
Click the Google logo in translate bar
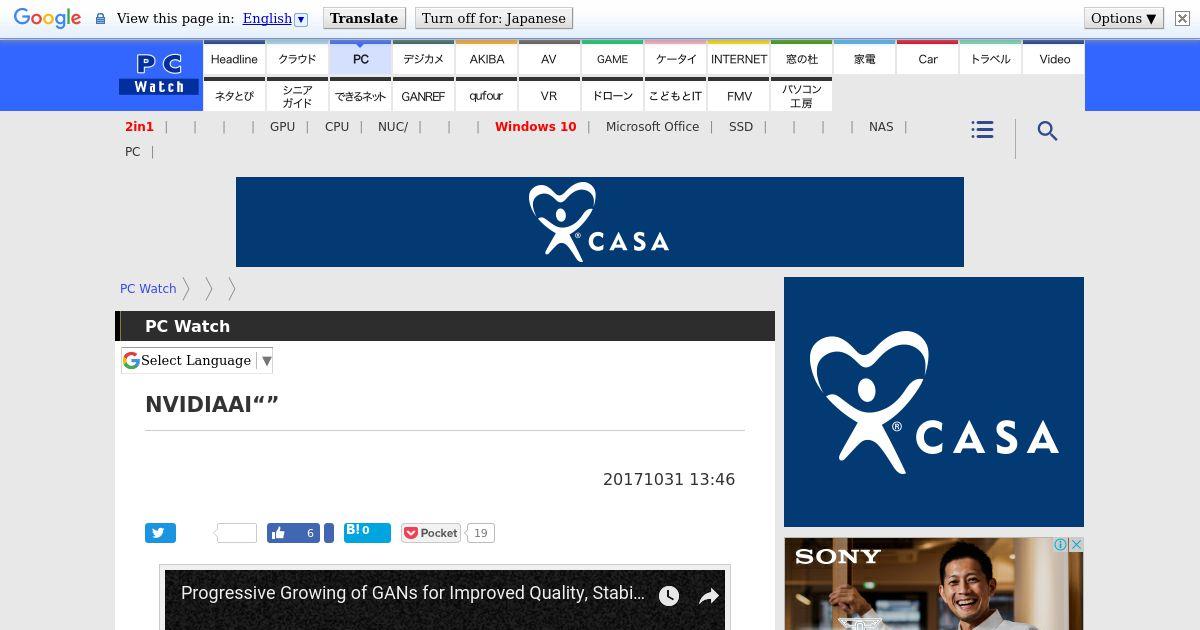point(47,18)
